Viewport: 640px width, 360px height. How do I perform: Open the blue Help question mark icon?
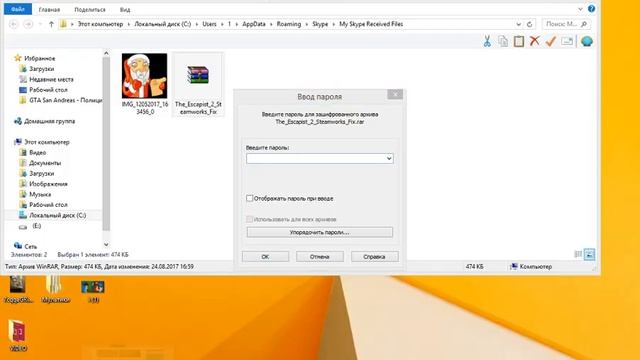(591, 9)
